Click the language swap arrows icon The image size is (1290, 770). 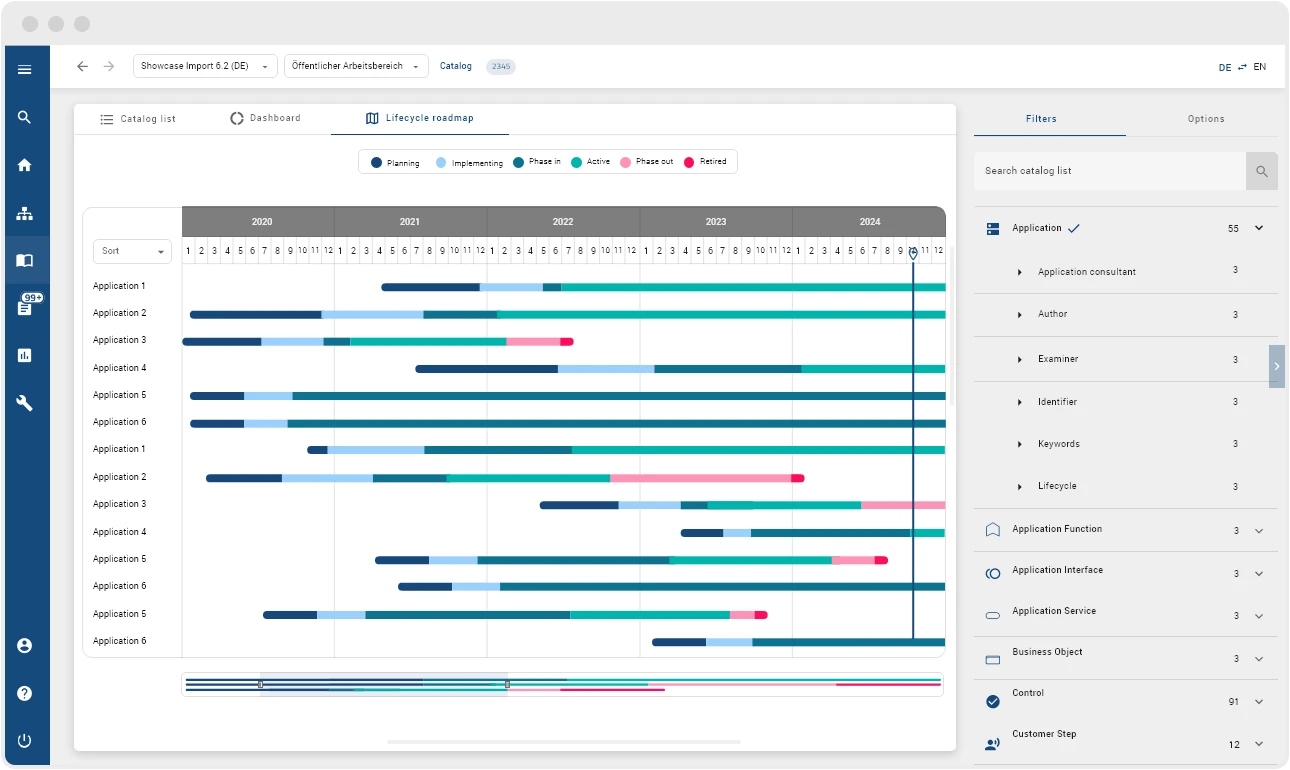[x=1242, y=67]
